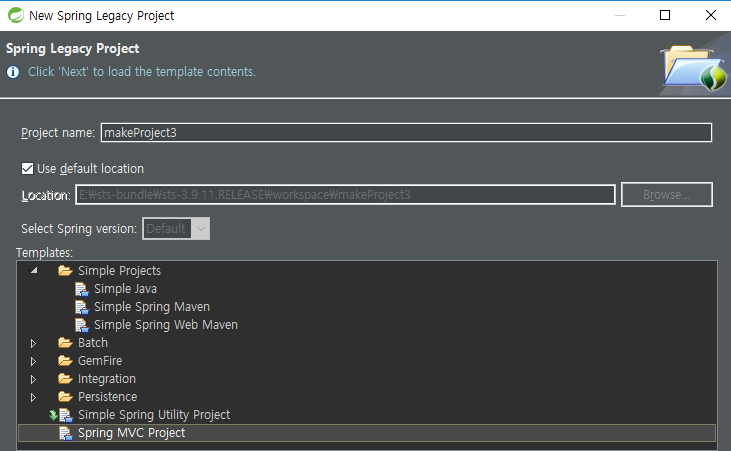Click the Simple Java template icon

[82, 289]
